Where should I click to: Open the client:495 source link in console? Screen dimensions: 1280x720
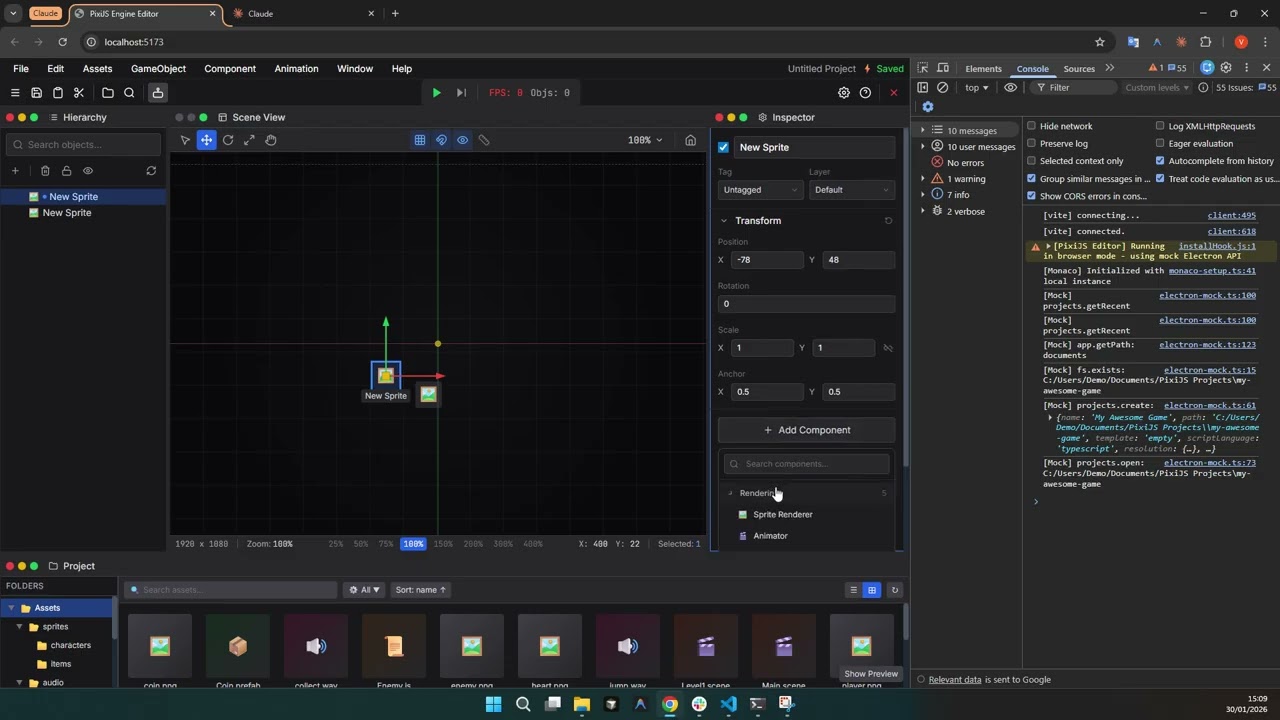[x=1231, y=215]
